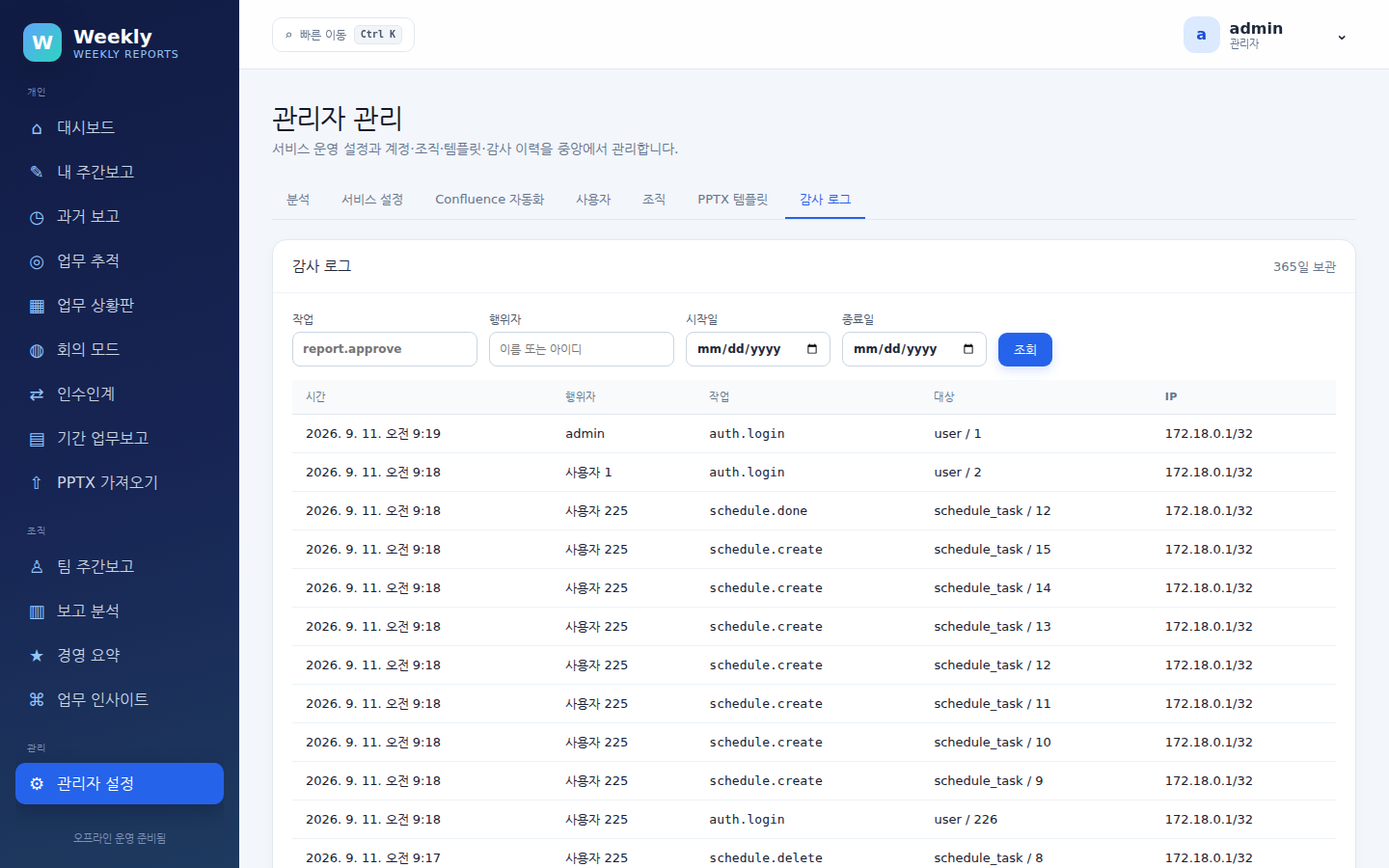Click the 회의 모드 icon

pos(37,350)
